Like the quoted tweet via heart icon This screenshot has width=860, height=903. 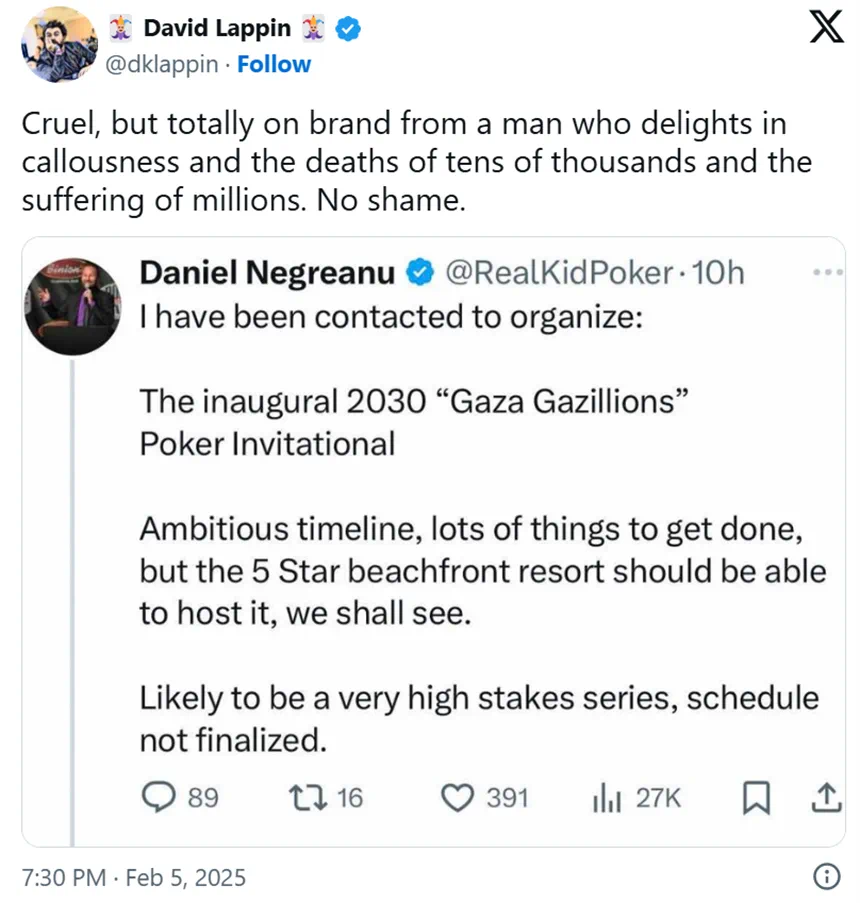(457, 797)
